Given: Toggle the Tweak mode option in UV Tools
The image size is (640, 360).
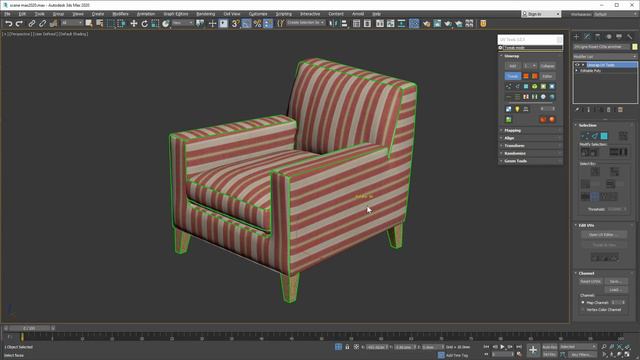Looking at the screenshot, I should click(500, 48).
